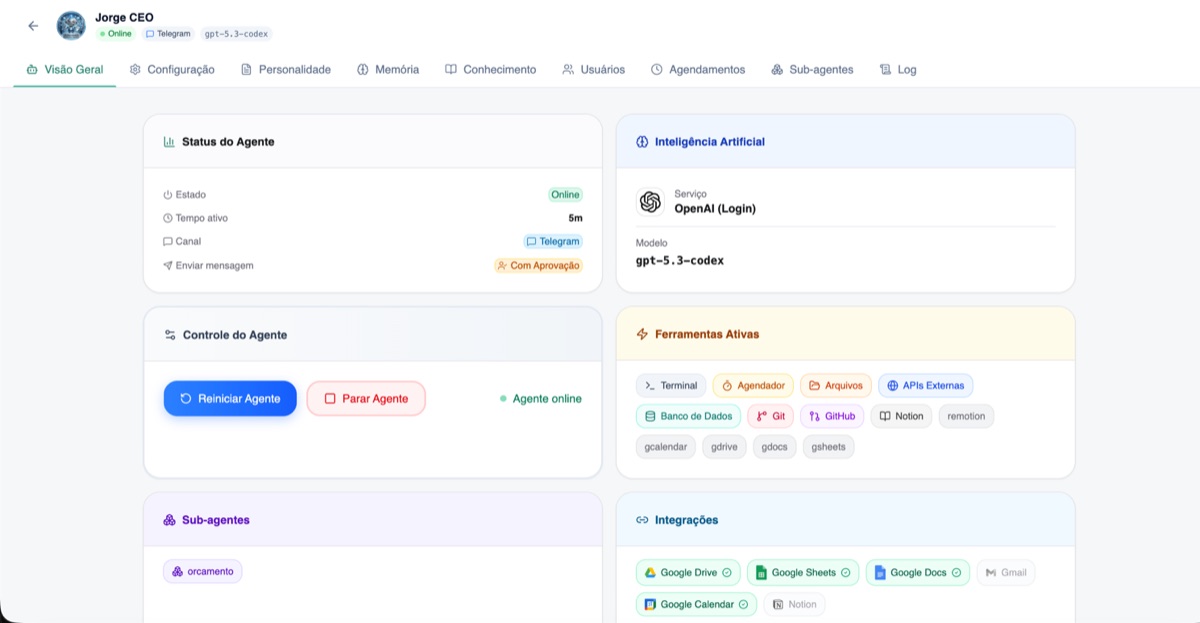Open the Memória tab
Screen dimensions: 1200x623
[x=388, y=70]
